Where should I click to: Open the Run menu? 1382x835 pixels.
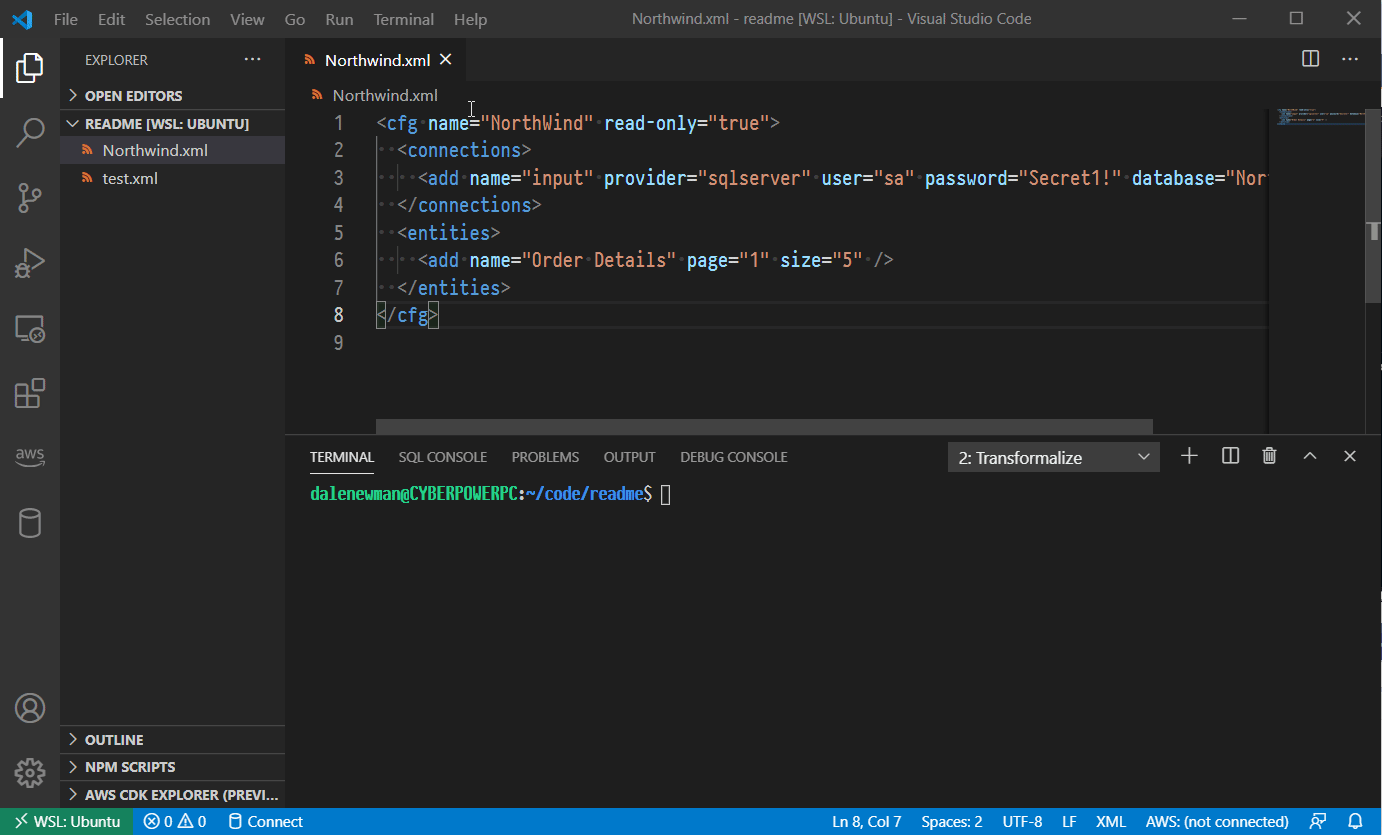(339, 19)
